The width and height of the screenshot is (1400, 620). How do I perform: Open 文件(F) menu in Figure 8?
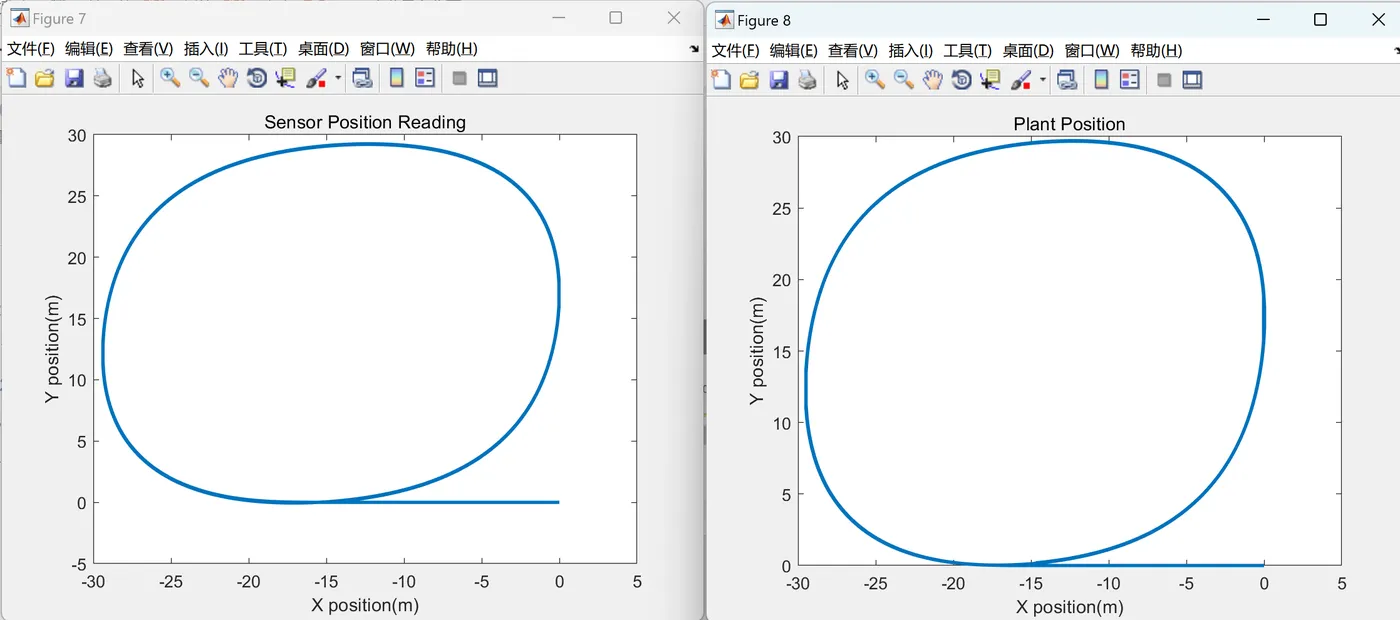point(735,50)
